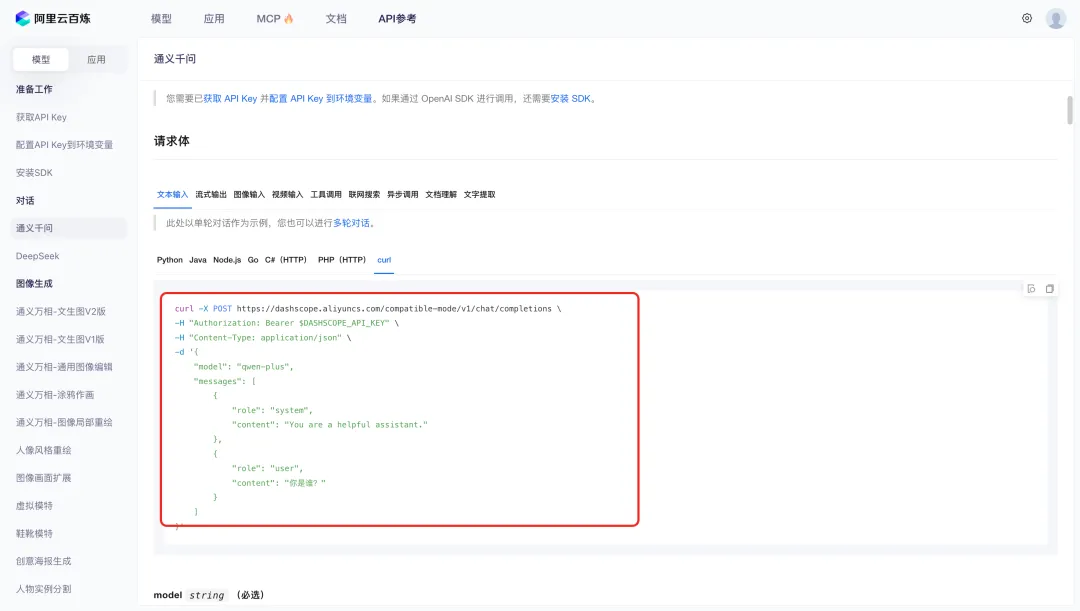Screen dimensions: 1080x611
Task: Click the curl -X POST URL code line
Action: [368, 309]
